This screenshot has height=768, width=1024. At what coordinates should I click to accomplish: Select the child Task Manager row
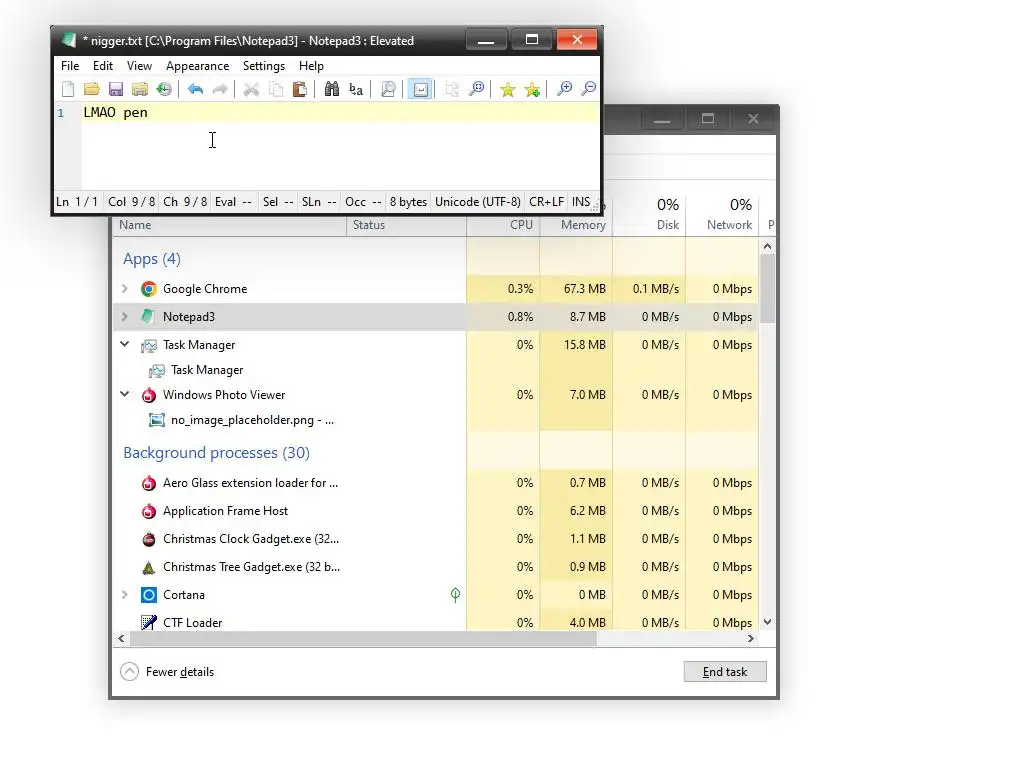pos(436,370)
